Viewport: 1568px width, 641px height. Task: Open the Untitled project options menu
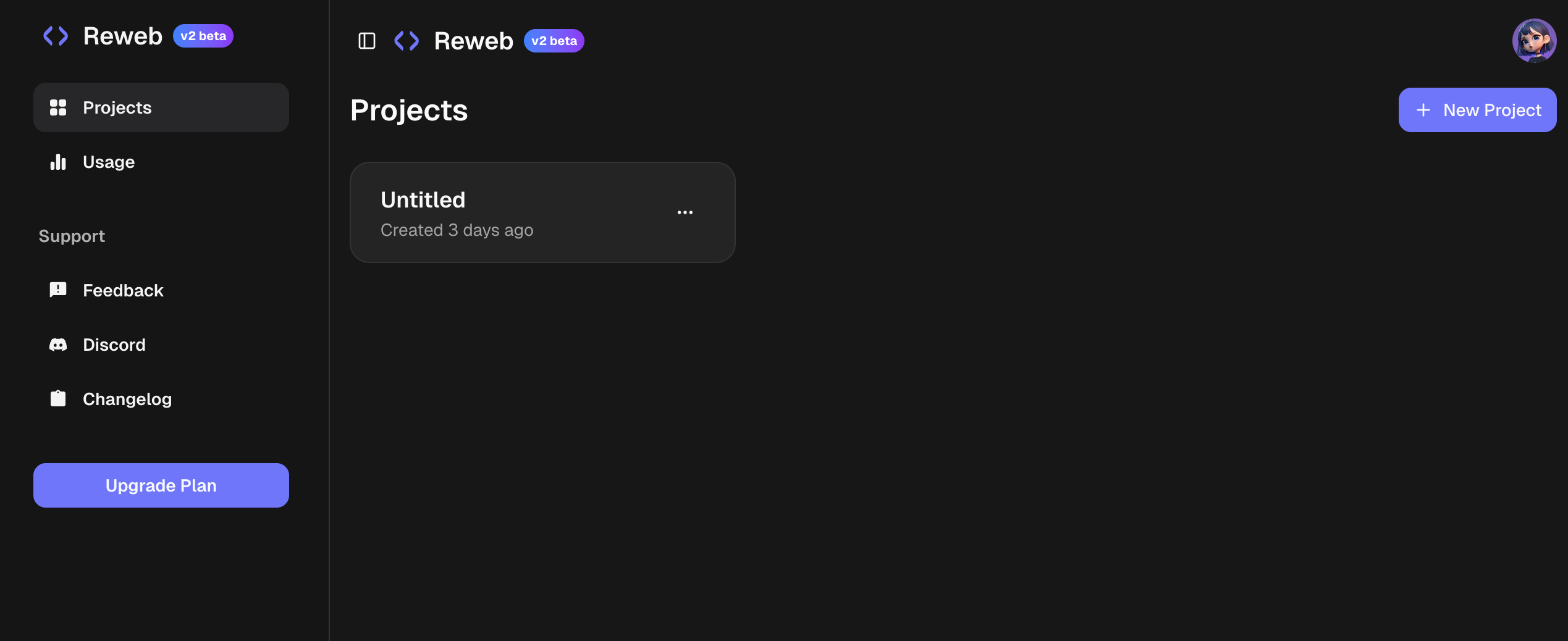[685, 212]
